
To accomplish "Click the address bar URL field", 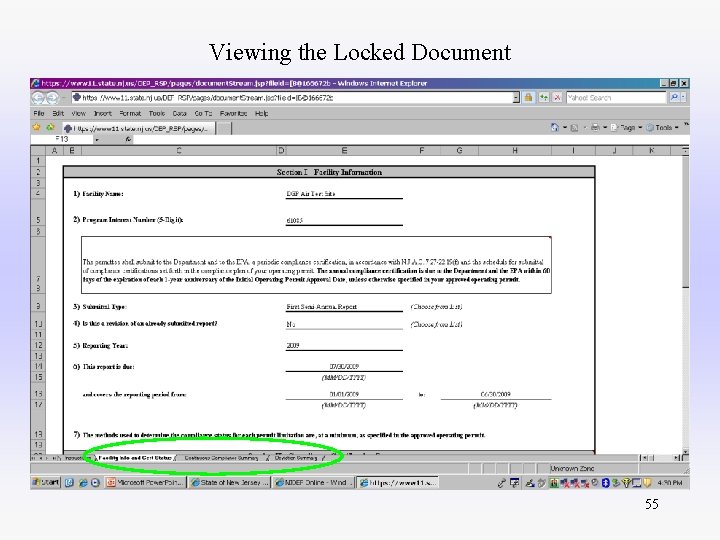I will [293, 97].
